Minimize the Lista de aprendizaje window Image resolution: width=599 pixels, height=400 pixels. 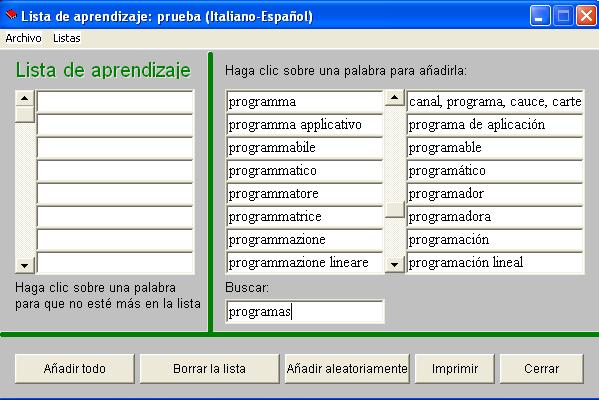click(x=540, y=16)
